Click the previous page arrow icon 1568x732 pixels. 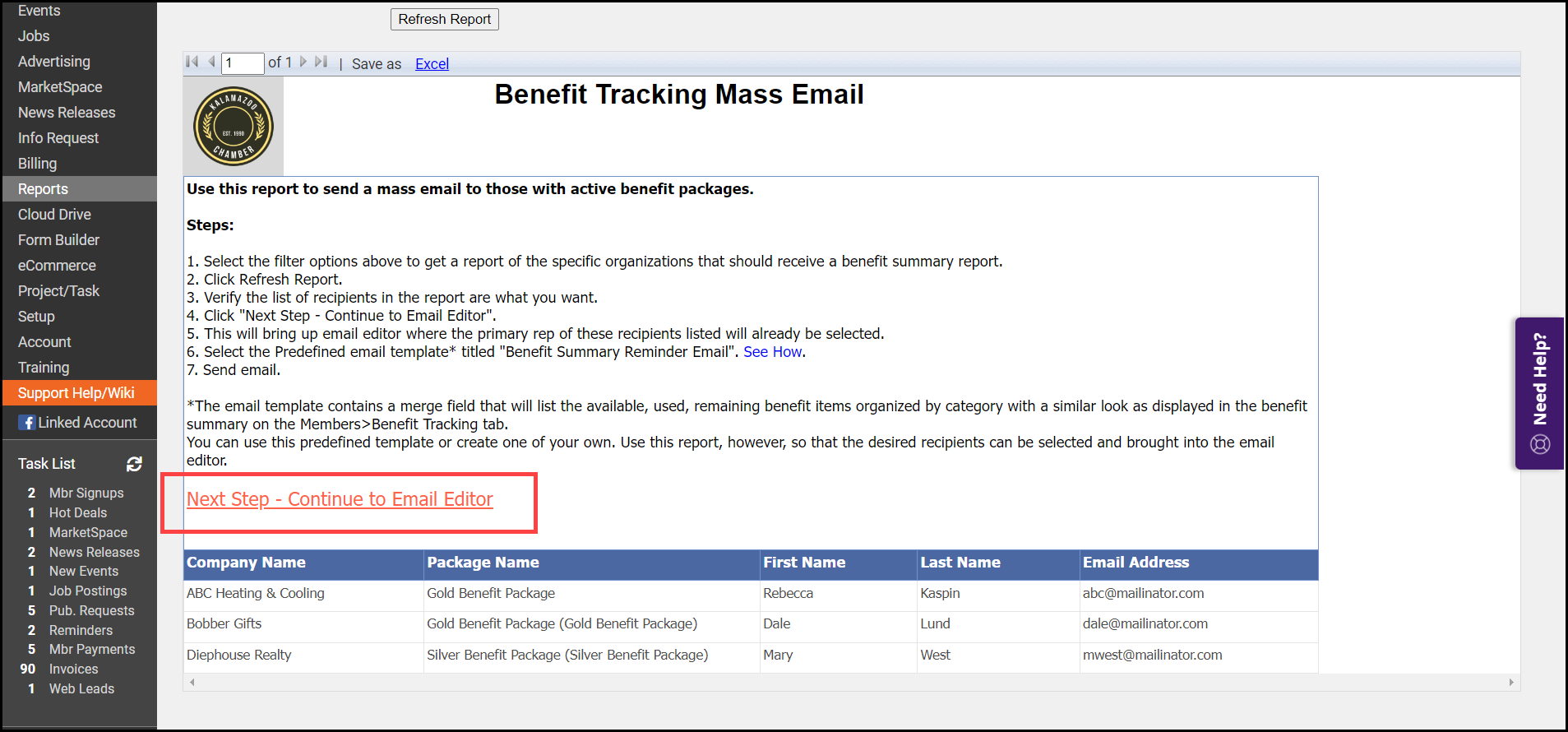(211, 63)
